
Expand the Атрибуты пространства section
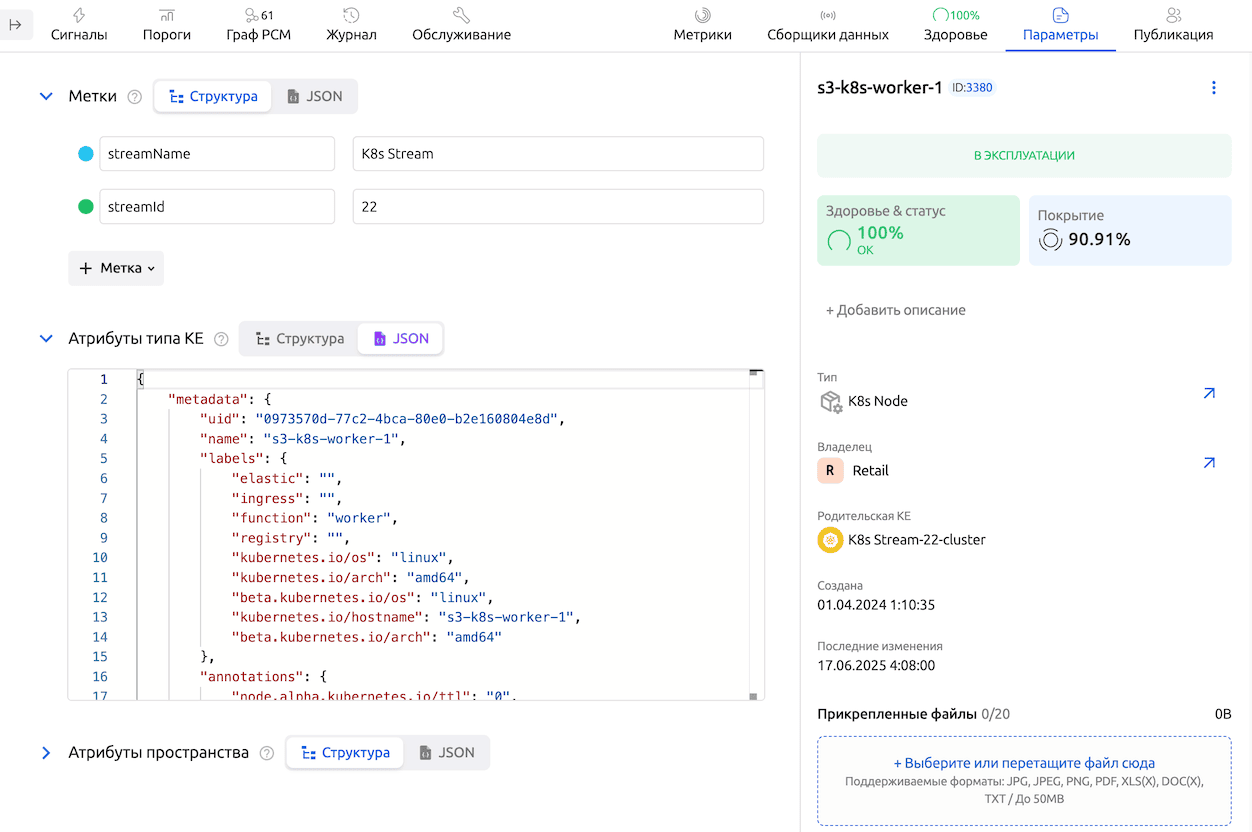click(x=46, y=753)
